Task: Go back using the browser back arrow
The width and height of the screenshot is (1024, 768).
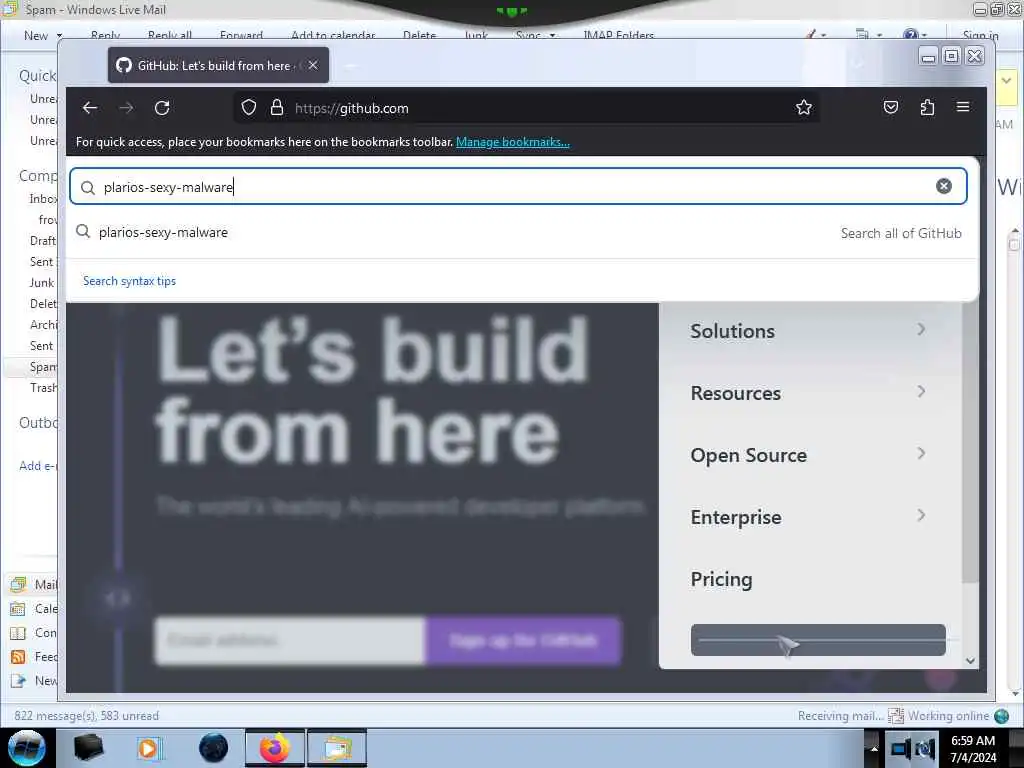Action: 89,108
